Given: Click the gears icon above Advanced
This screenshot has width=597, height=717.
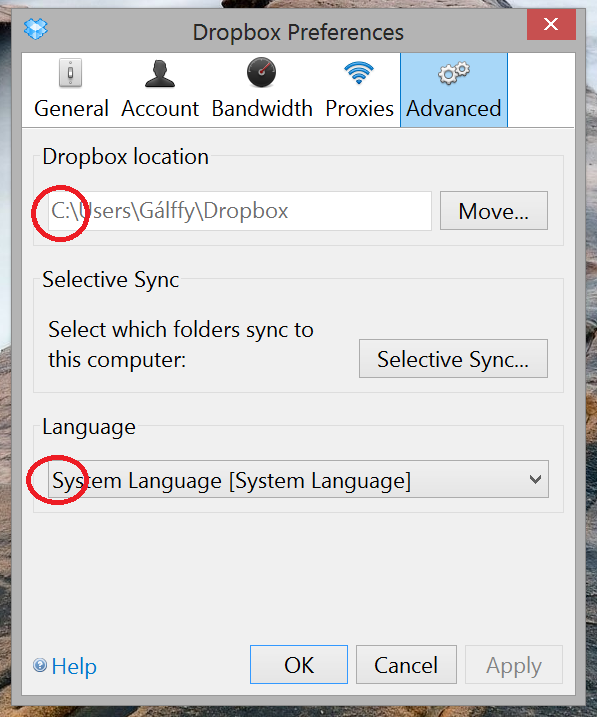Looking at the screenshot, I should point(453,73).
